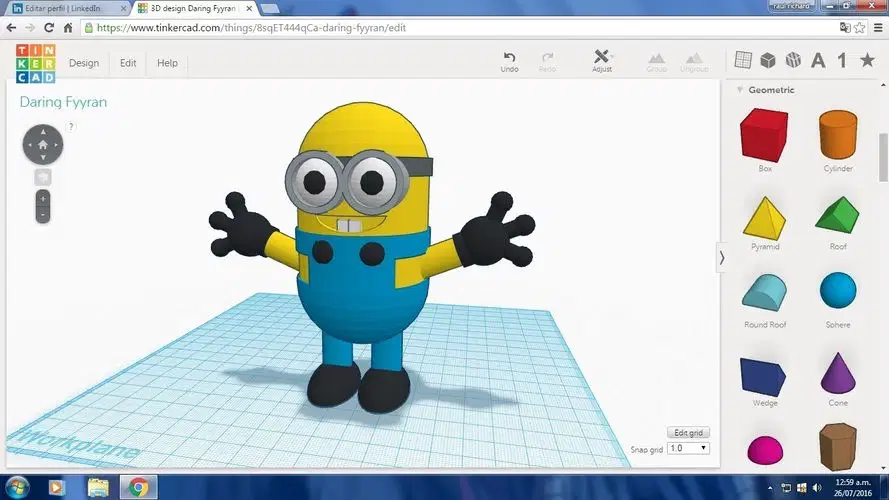Open the Adjust tool

[x=602, y=61]
